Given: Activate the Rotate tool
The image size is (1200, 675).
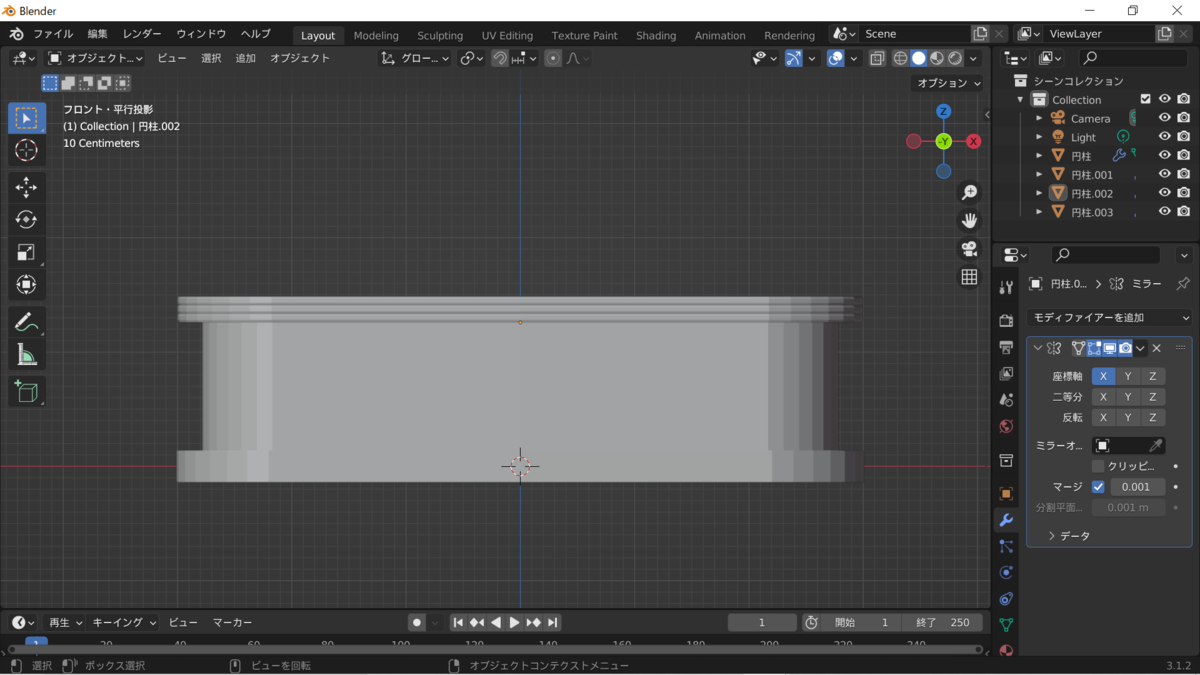Looking at the screenshot, I should [27, 220].
